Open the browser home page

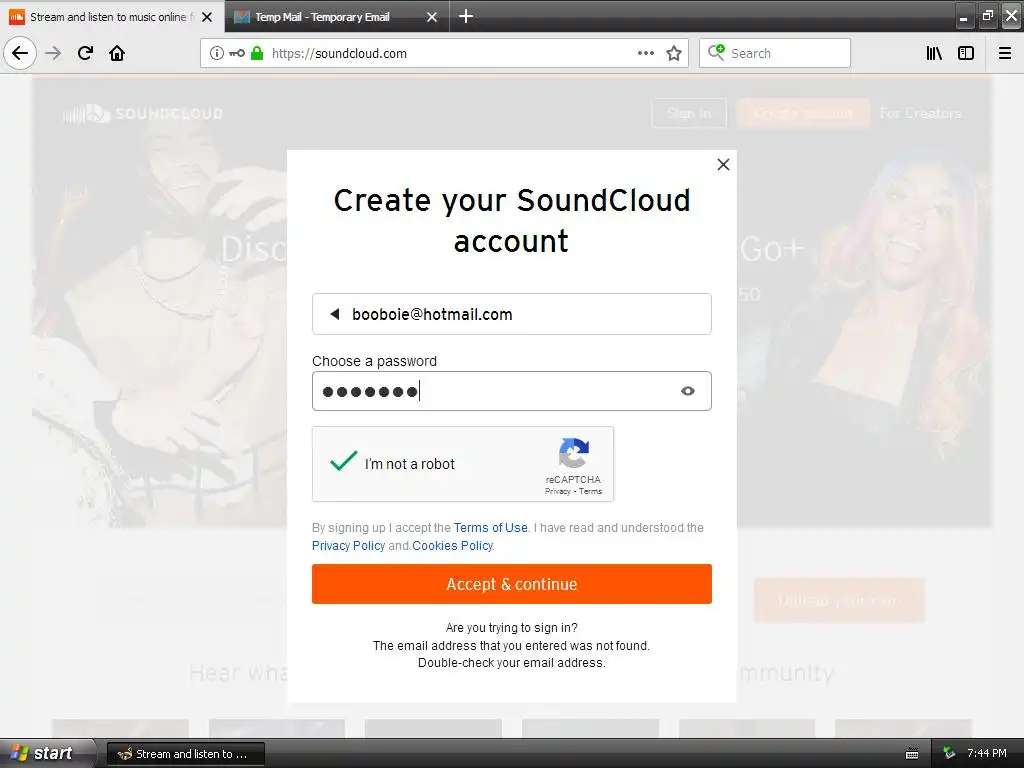(117, 53)
